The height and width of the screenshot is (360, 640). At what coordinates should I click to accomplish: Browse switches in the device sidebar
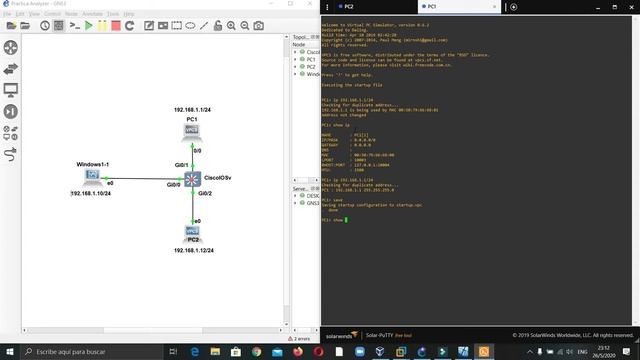click(x=11, y=69)
